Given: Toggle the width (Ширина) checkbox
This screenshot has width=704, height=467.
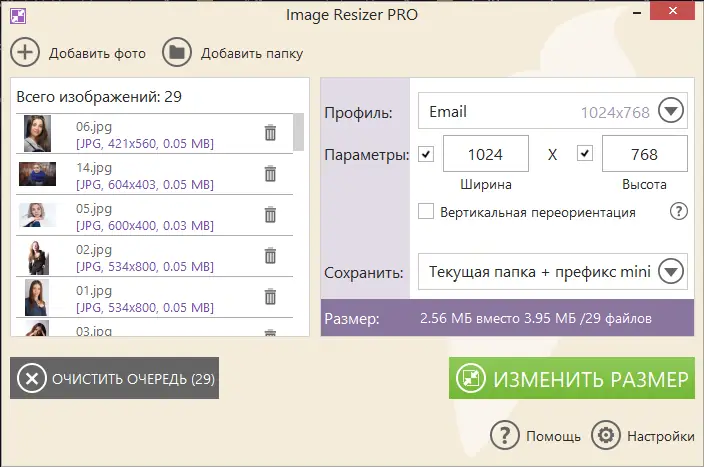Looking at the screenshot, I should tap(427, 154).
